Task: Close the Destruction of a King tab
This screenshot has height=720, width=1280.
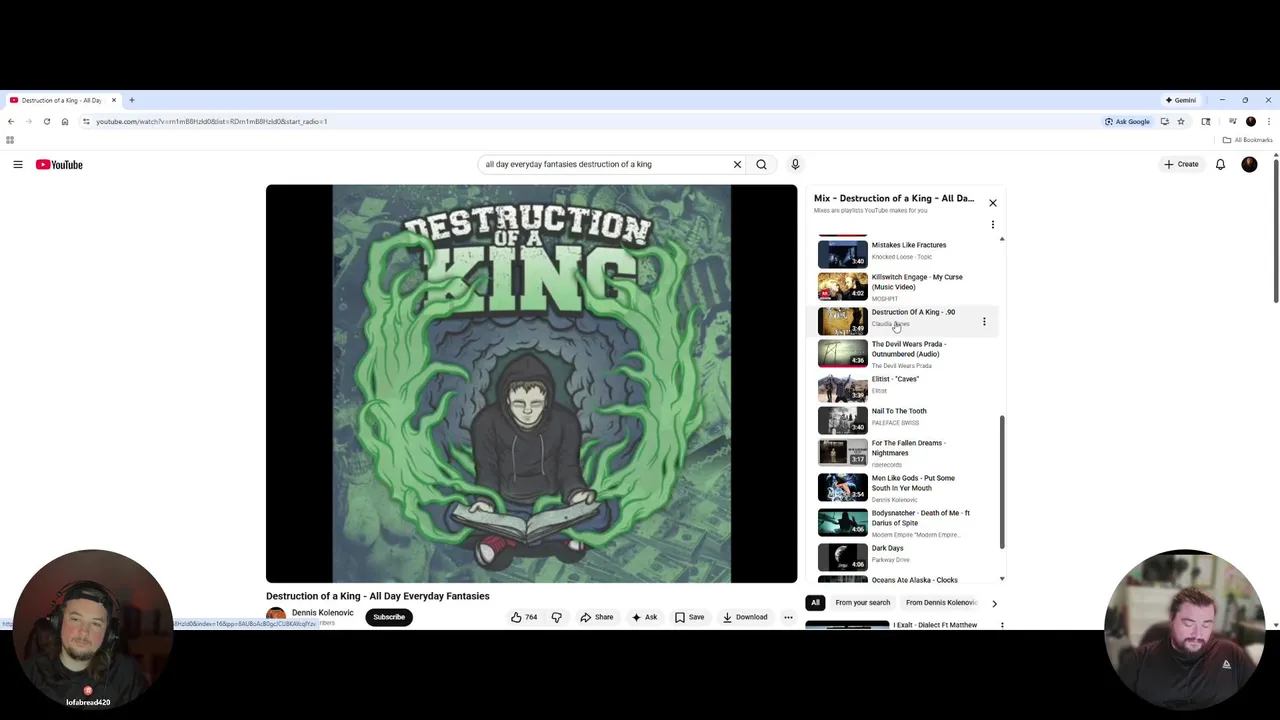Action: (x=113, y=100)
